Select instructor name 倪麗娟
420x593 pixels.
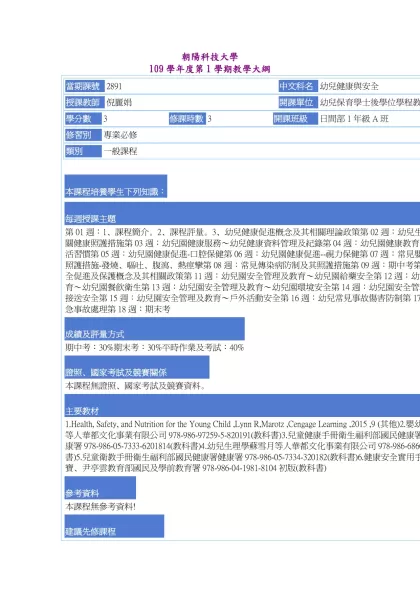pyautogui.click(x=119, y=102)
